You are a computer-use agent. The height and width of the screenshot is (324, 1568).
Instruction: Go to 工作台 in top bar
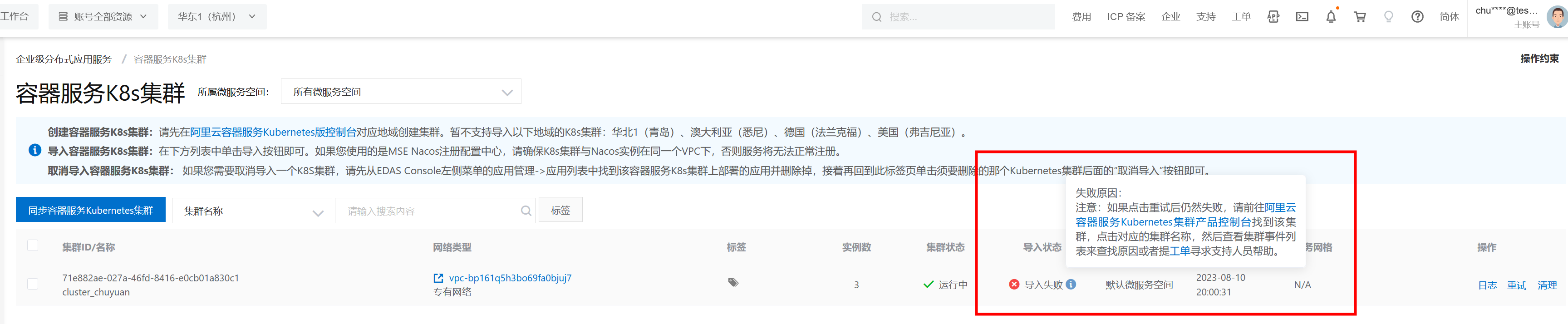(x=14, y=16)
